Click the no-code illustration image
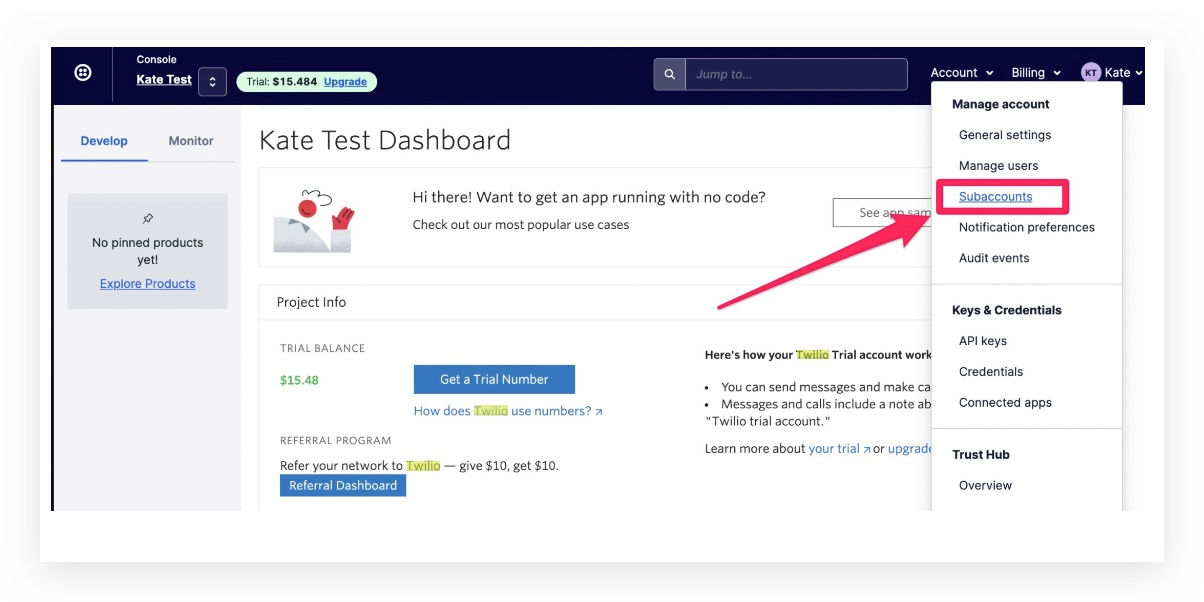 [x=315, y=219]
